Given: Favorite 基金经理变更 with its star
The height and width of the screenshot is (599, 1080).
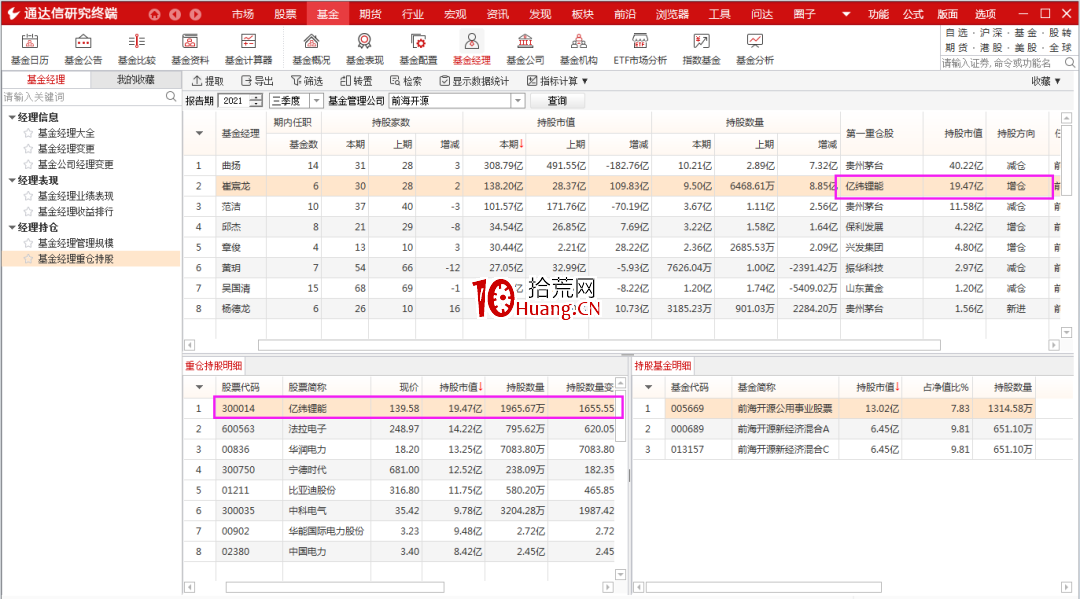Looking at the screenshot, I should (x=28, y=149).
